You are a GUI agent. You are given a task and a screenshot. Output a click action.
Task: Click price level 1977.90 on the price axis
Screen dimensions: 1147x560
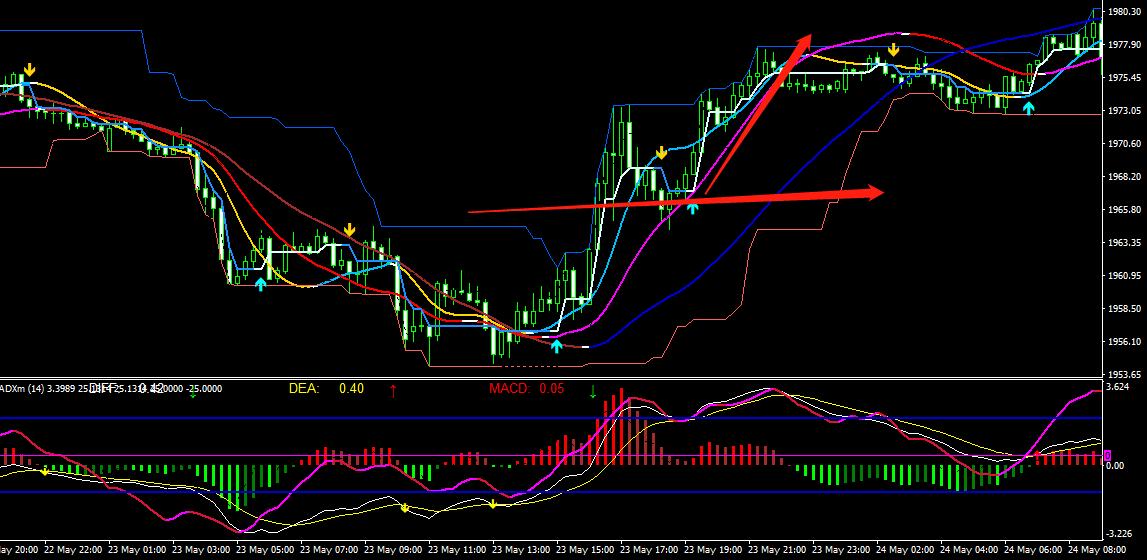1126,45
